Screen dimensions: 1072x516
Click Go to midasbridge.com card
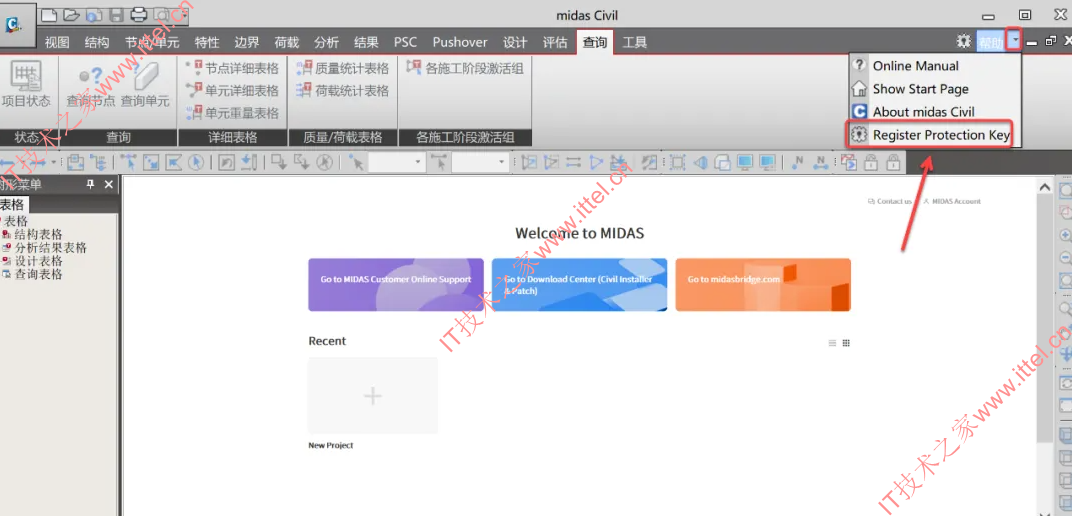(763, 284)
